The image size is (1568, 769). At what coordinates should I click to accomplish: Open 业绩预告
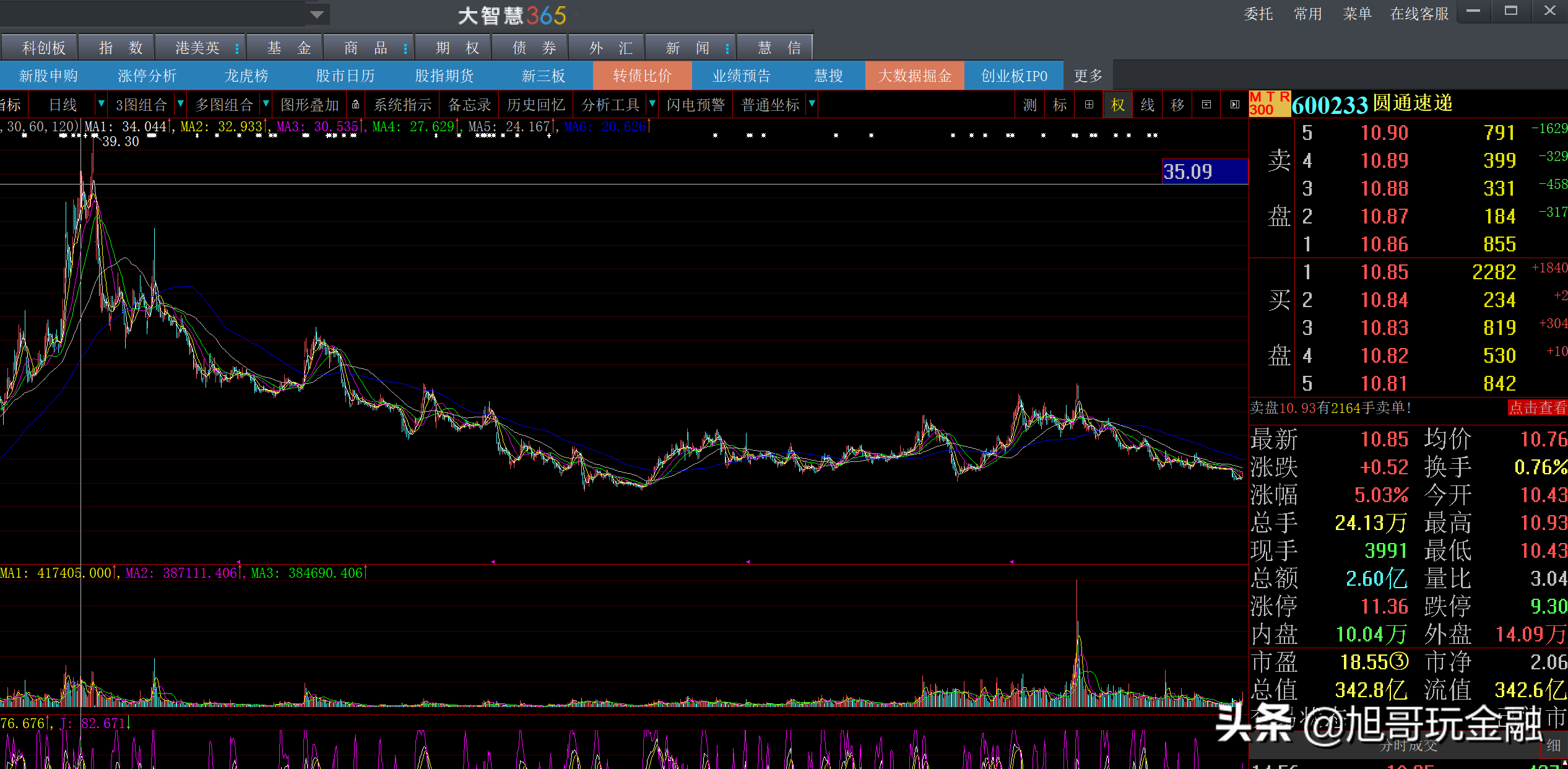(x=742, y=76)
